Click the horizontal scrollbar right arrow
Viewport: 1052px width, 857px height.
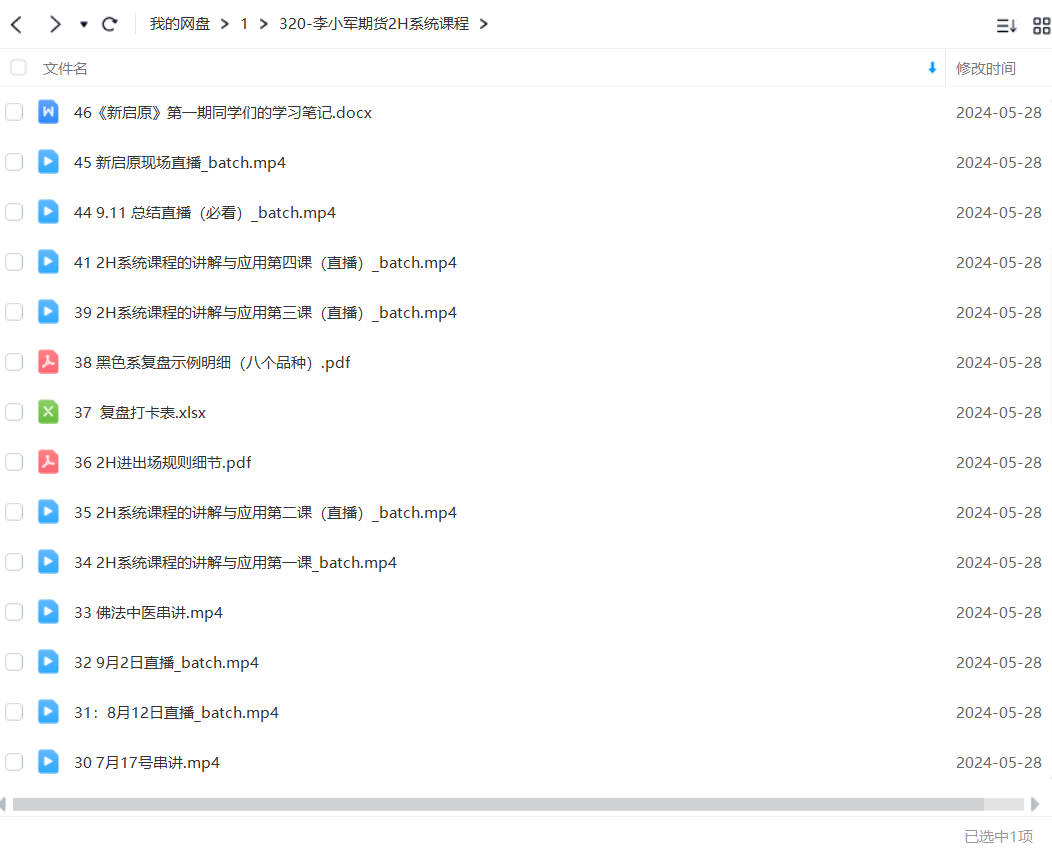tap(1035, 804)
